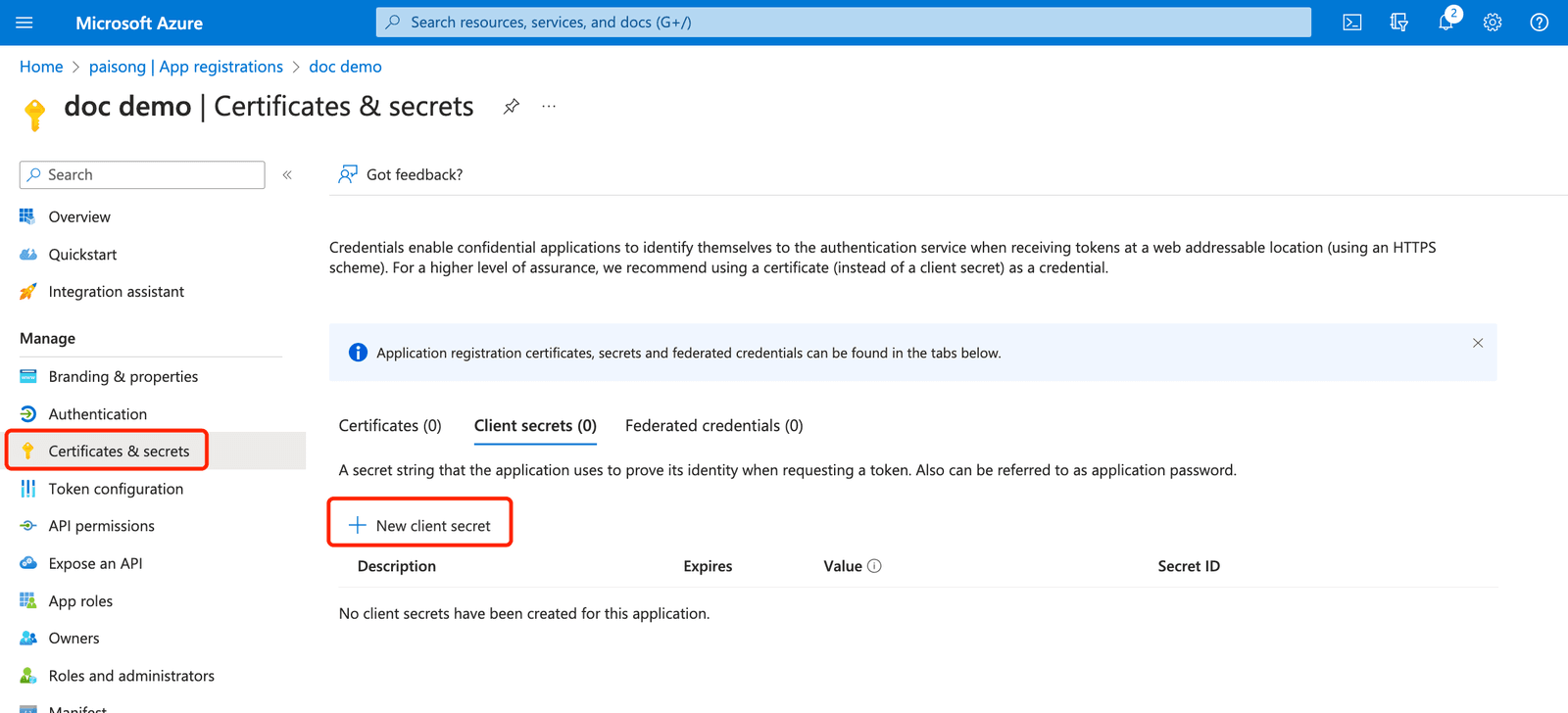
Task: Open the Federated credentials (0) tab
Action: [714, 426]
